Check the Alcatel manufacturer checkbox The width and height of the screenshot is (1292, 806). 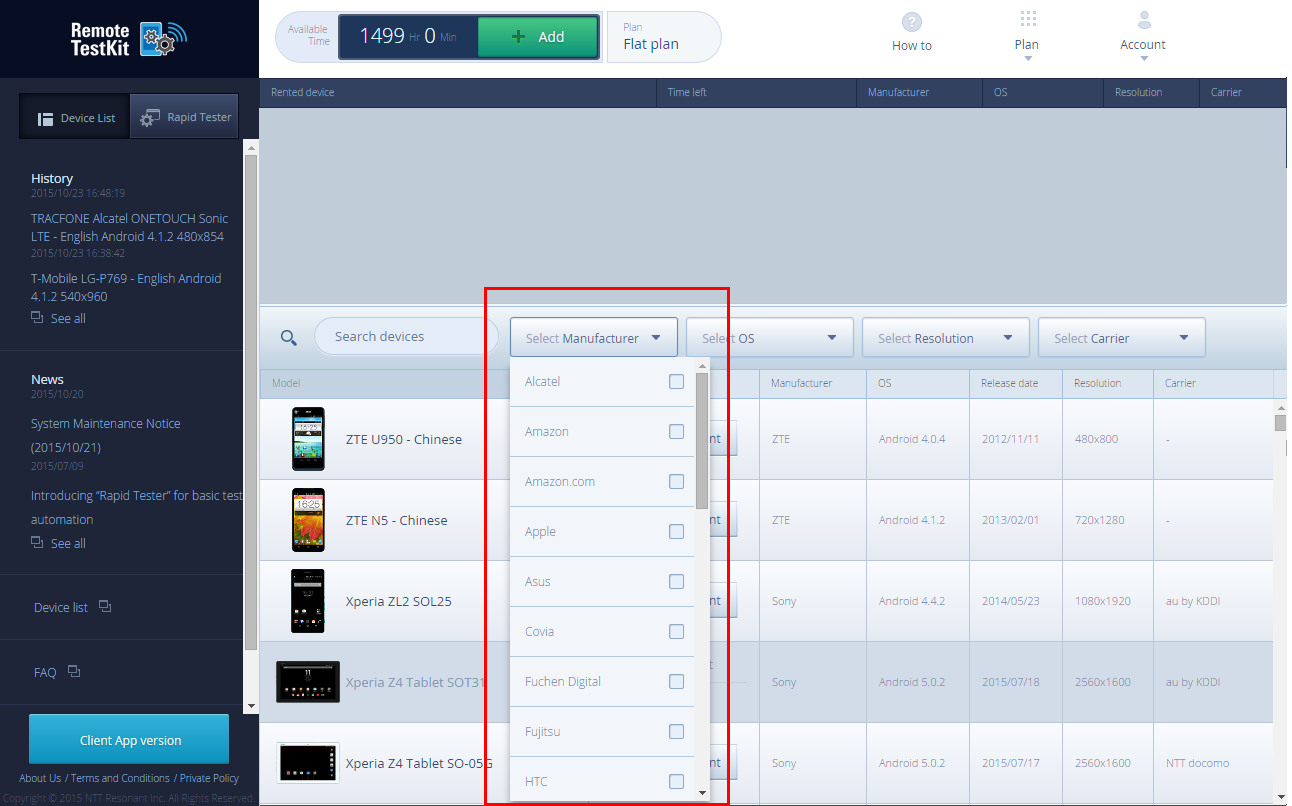677,382
